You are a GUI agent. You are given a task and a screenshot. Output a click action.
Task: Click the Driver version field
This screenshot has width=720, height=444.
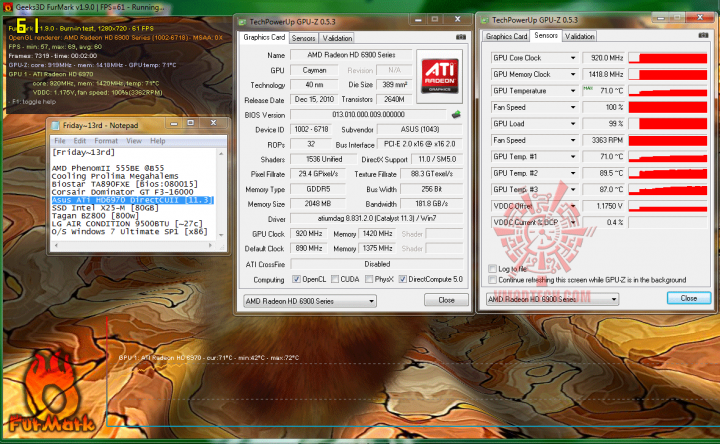377,219
